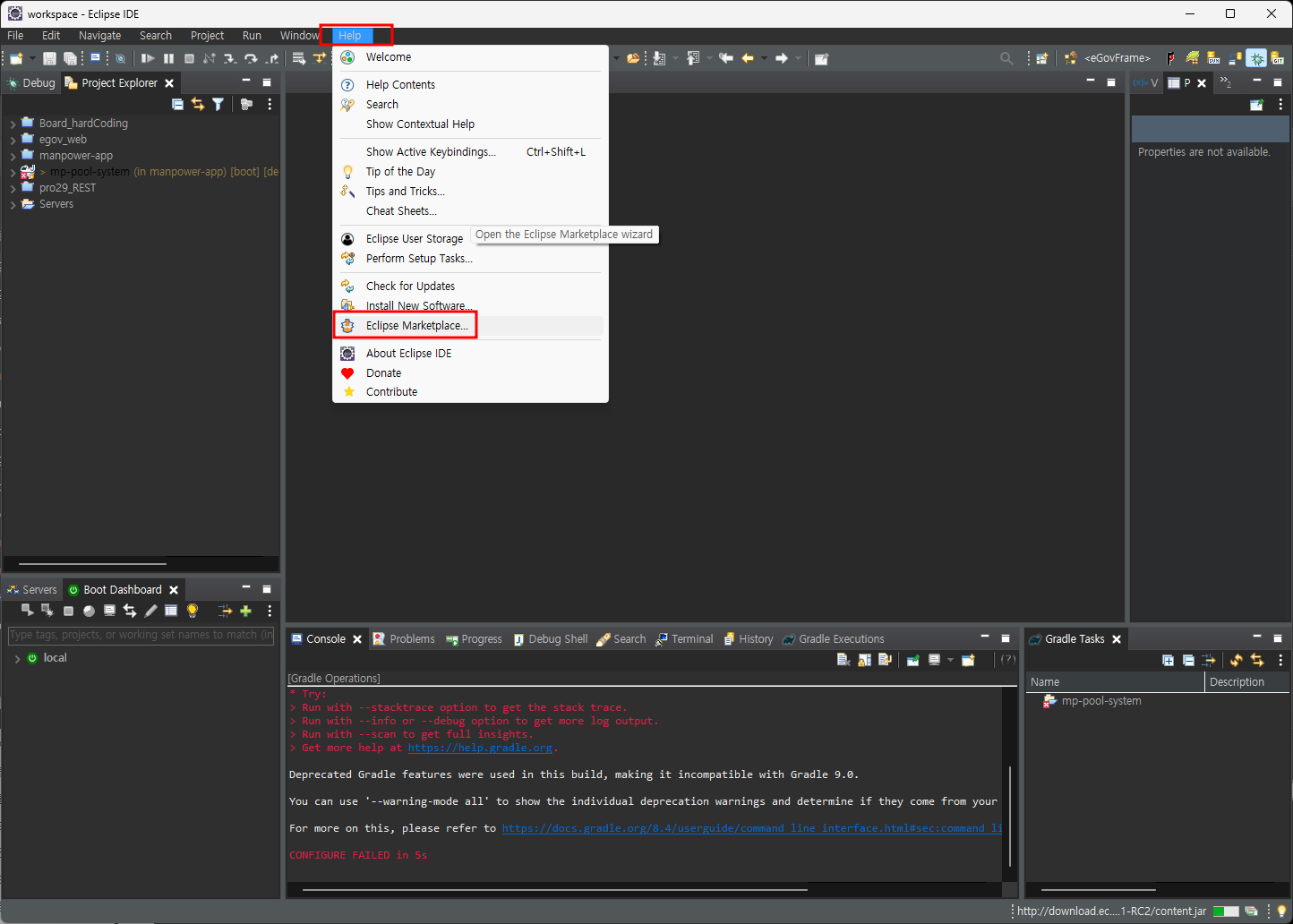This screenshot has height=924, width=1293.
Task: Click the tip light bulb in status bar
Action: [x=1281, y=911]
